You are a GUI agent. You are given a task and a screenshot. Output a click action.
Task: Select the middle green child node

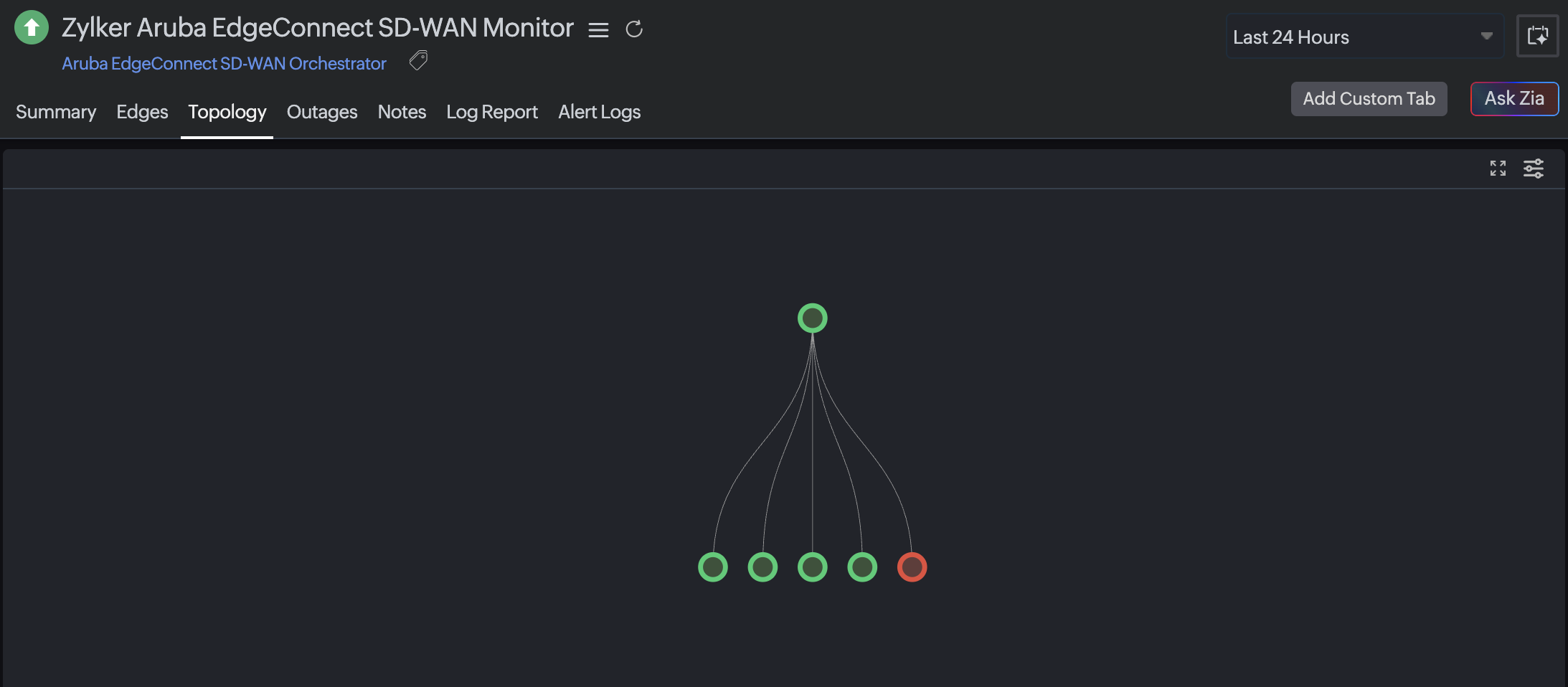point(813,567)
